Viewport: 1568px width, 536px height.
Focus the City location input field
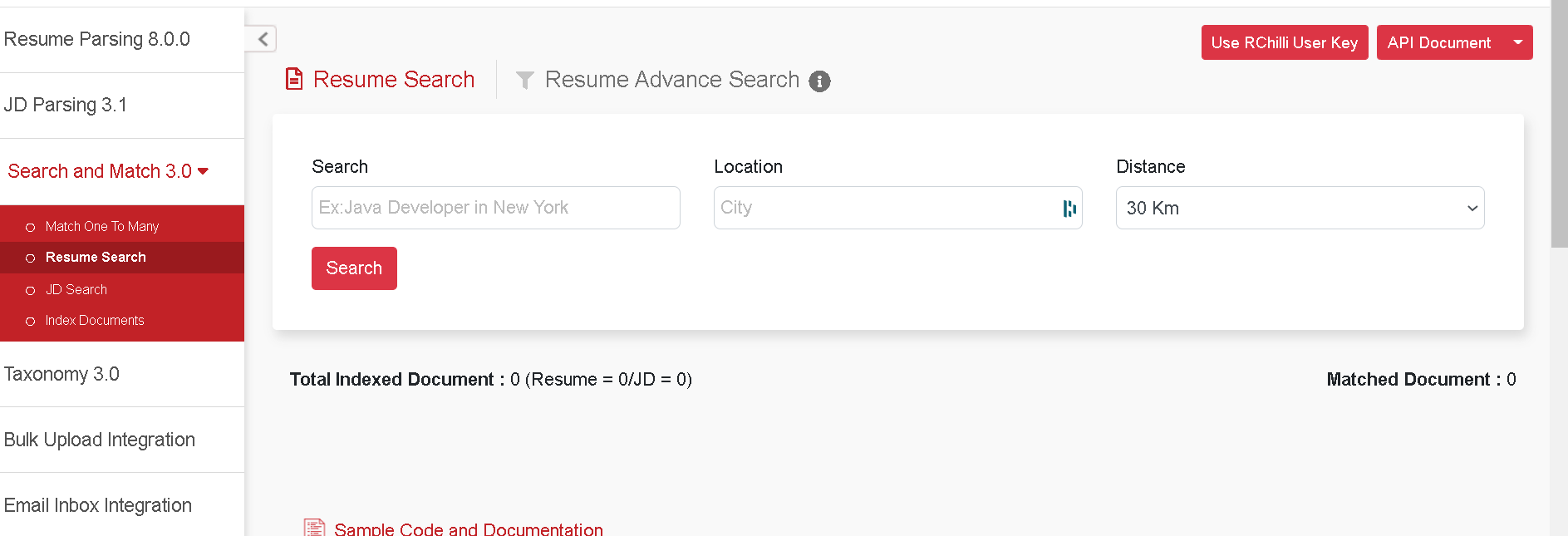897,208
